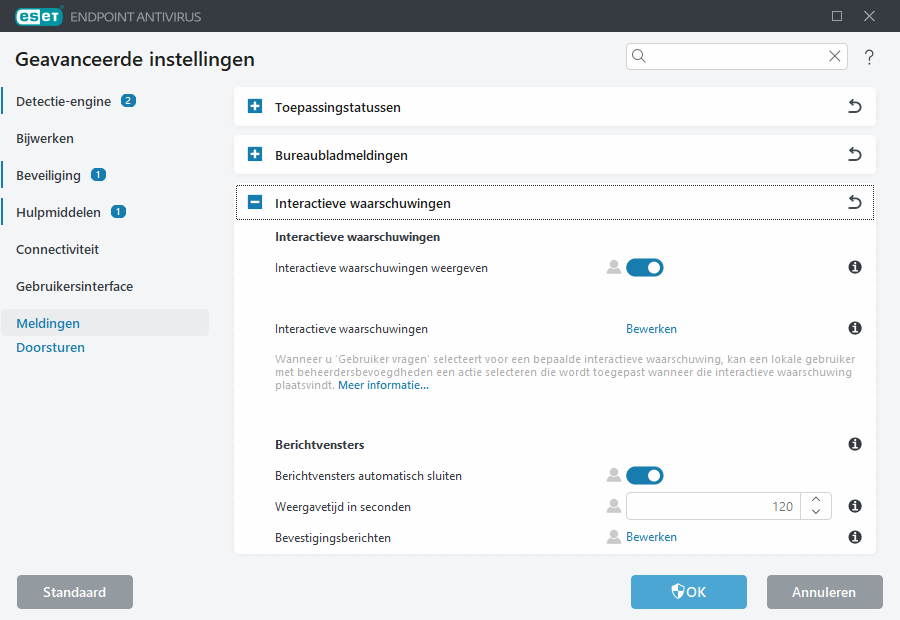Image resolution: width=900 pixels, height=620 pixels.
Task: Click the revert arrow beside Bureaubladmeldingen
Action: [854, 154]
